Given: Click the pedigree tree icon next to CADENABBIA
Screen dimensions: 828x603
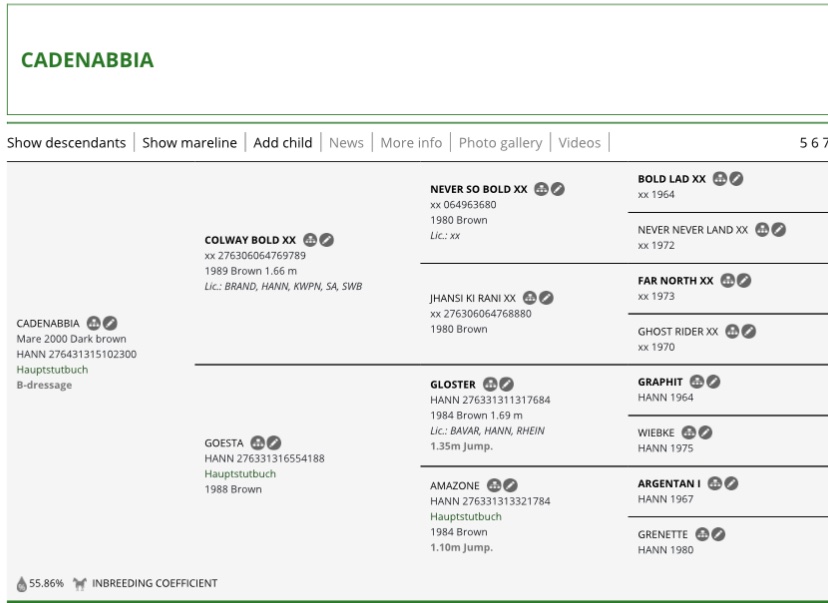Looking at the screenshot, I should 94,323.
